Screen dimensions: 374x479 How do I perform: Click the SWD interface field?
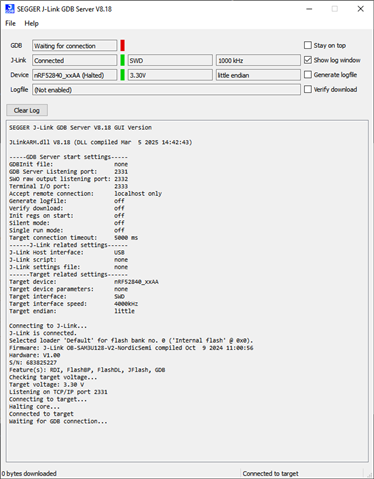tap(170, 60)
